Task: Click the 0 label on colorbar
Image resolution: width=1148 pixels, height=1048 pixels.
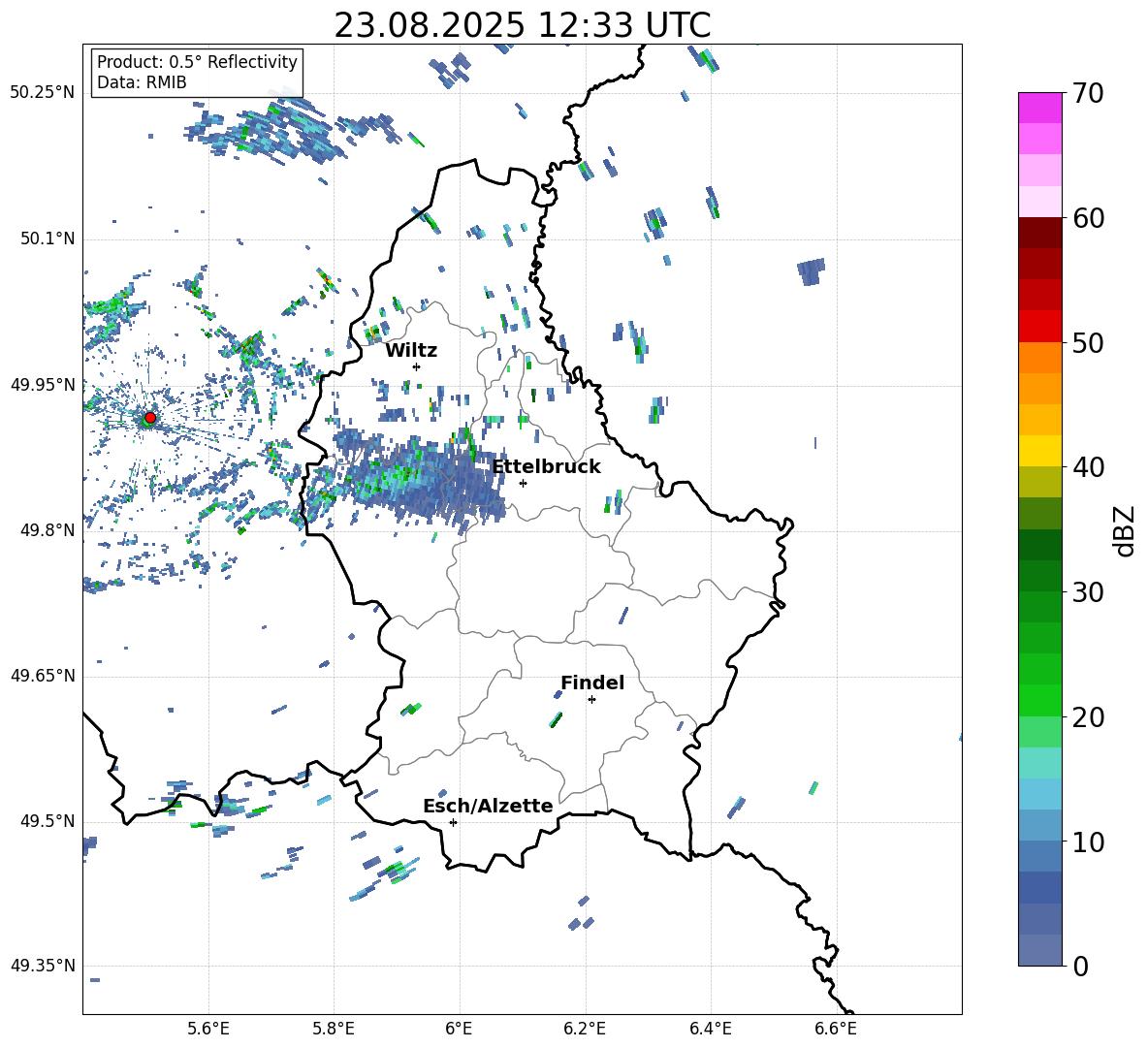Action: point(1080,967)
